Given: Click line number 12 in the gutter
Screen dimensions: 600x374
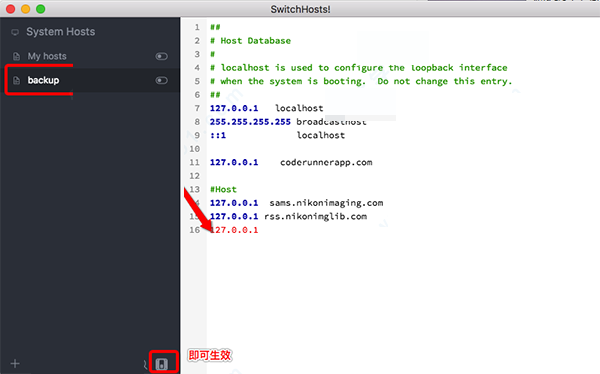Looking at the screenshot, I should [194, 176].
